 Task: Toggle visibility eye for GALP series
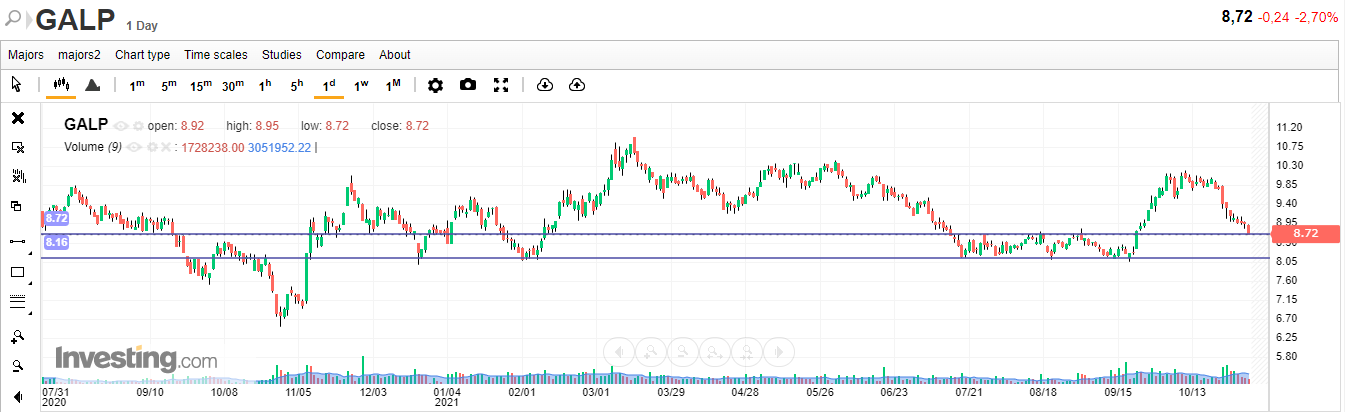[x=122, y=126]
